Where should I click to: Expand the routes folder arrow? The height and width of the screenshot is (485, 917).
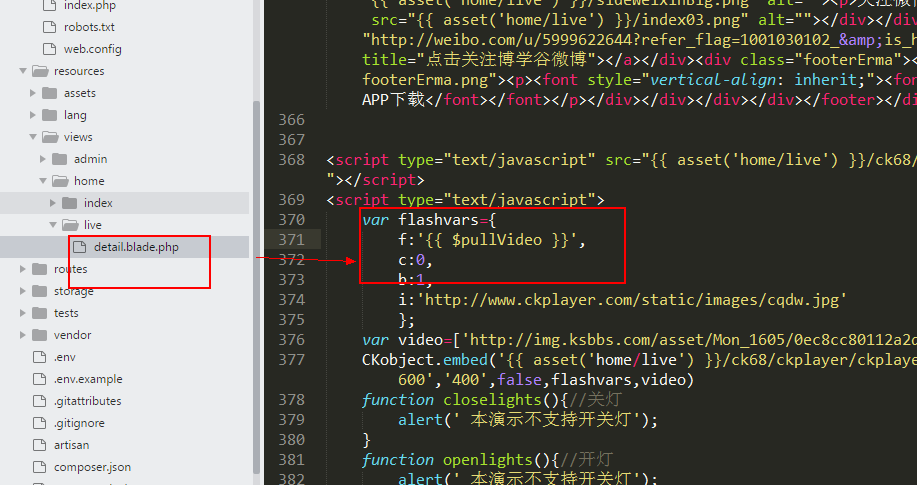pos(22,269)
